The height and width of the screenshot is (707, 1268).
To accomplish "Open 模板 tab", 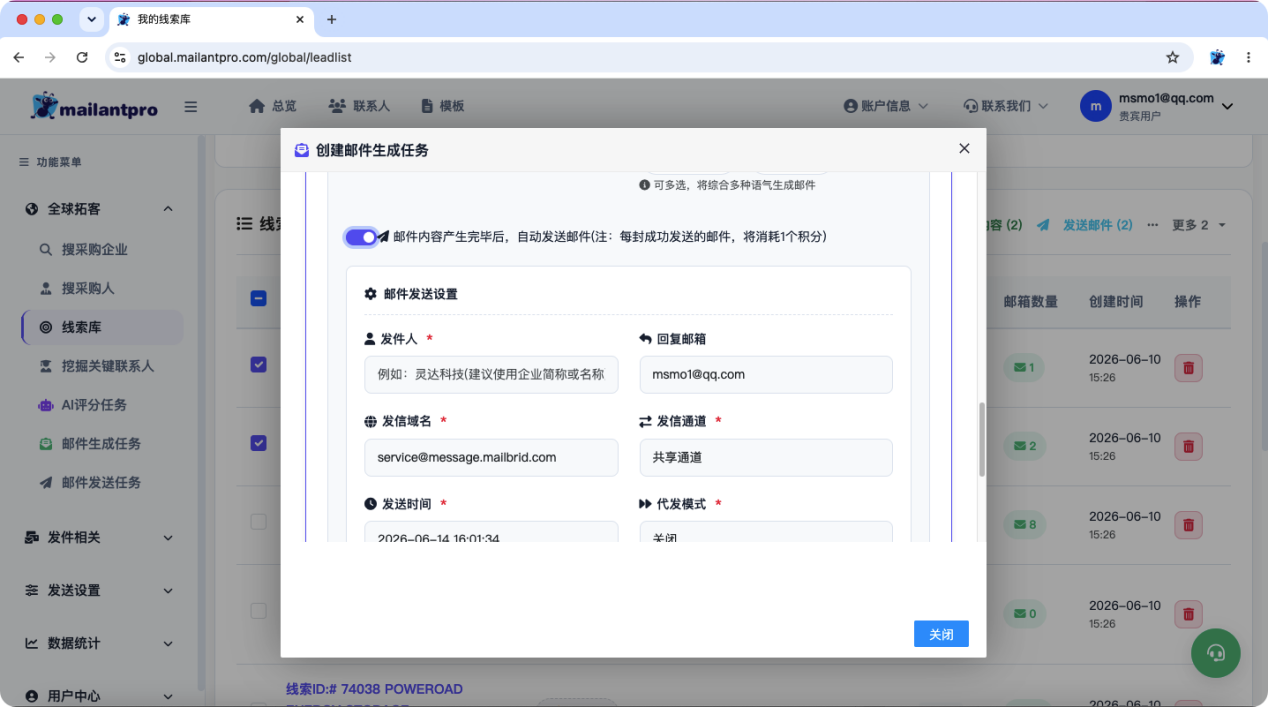I will click(442, 106).
